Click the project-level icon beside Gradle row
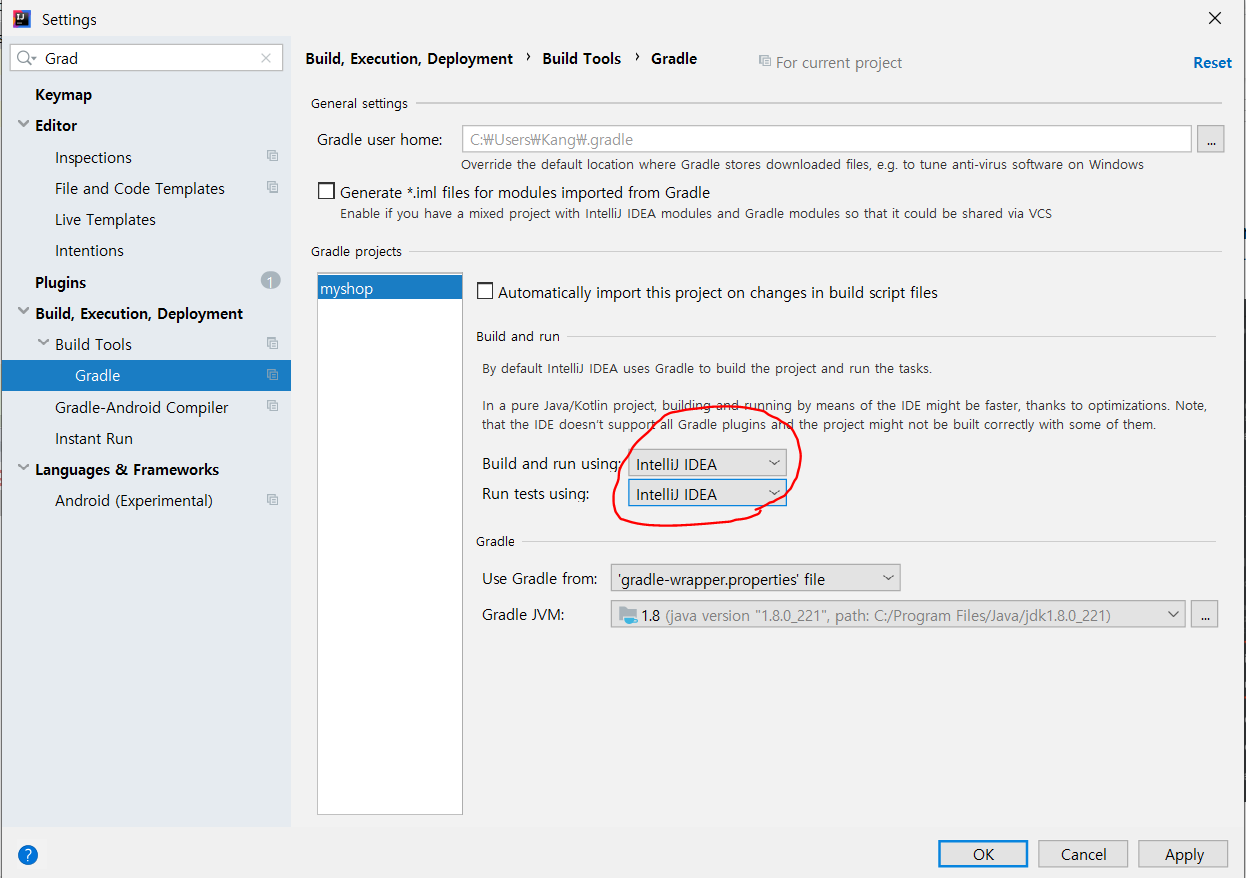 (x=272, y=375)
